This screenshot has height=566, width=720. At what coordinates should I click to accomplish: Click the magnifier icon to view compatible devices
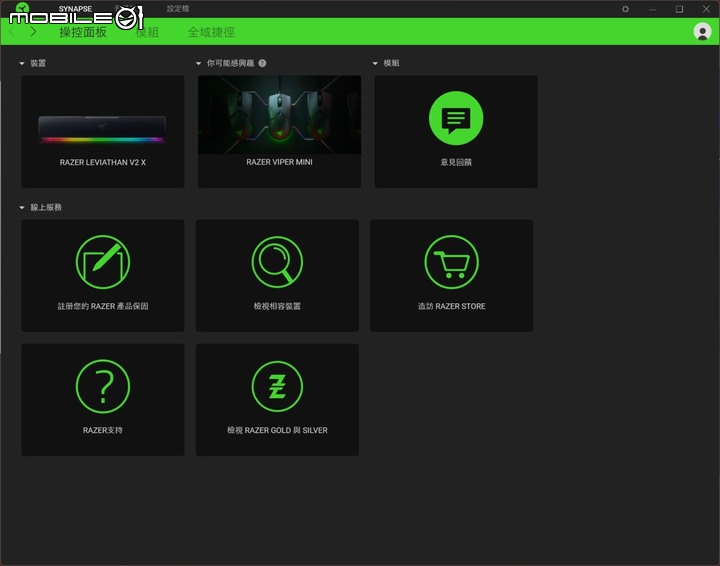277,262
